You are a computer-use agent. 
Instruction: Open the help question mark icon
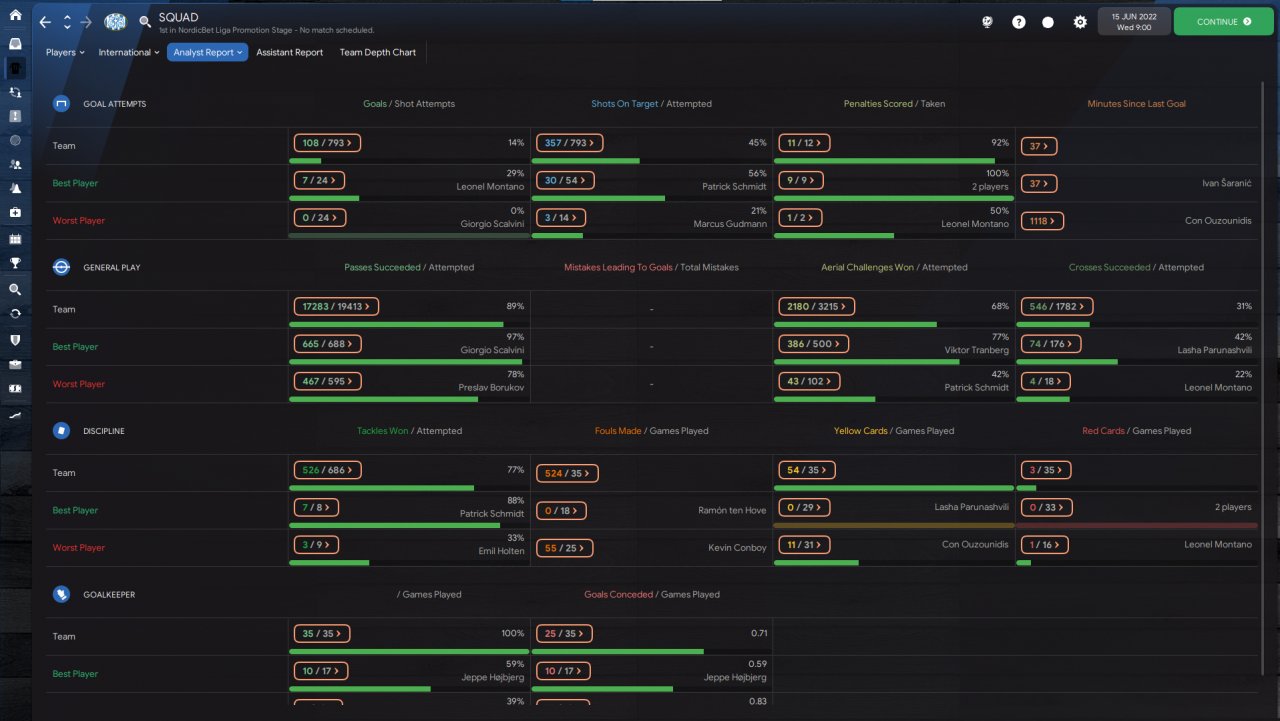[x=1018, y=22]
